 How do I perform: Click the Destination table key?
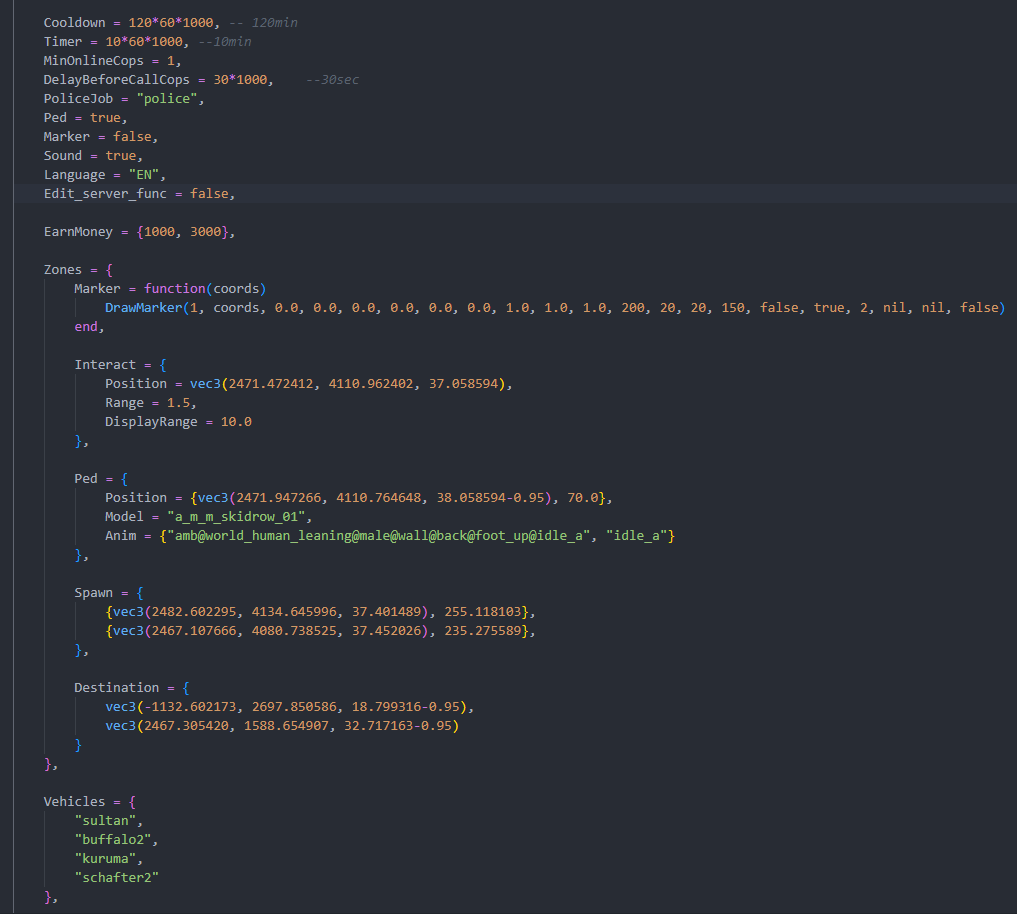pos(117,687)
